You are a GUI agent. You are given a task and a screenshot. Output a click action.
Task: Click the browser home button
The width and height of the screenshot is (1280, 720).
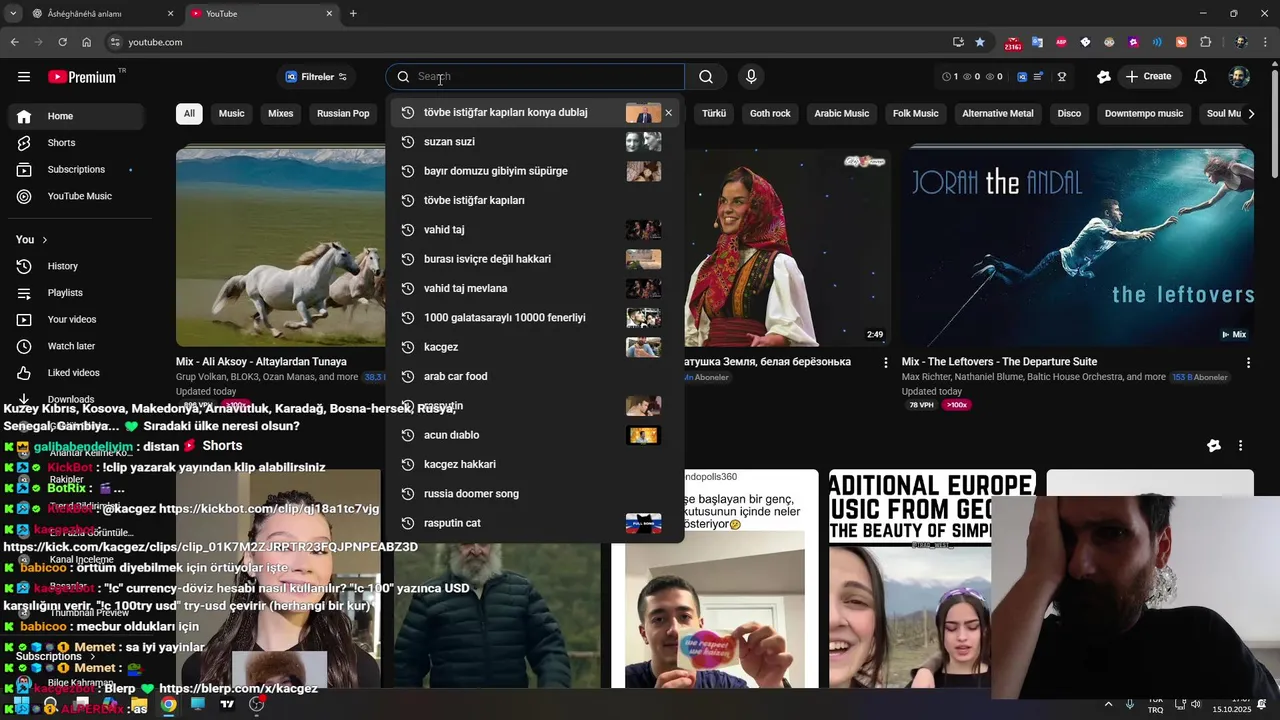[86, 42]
